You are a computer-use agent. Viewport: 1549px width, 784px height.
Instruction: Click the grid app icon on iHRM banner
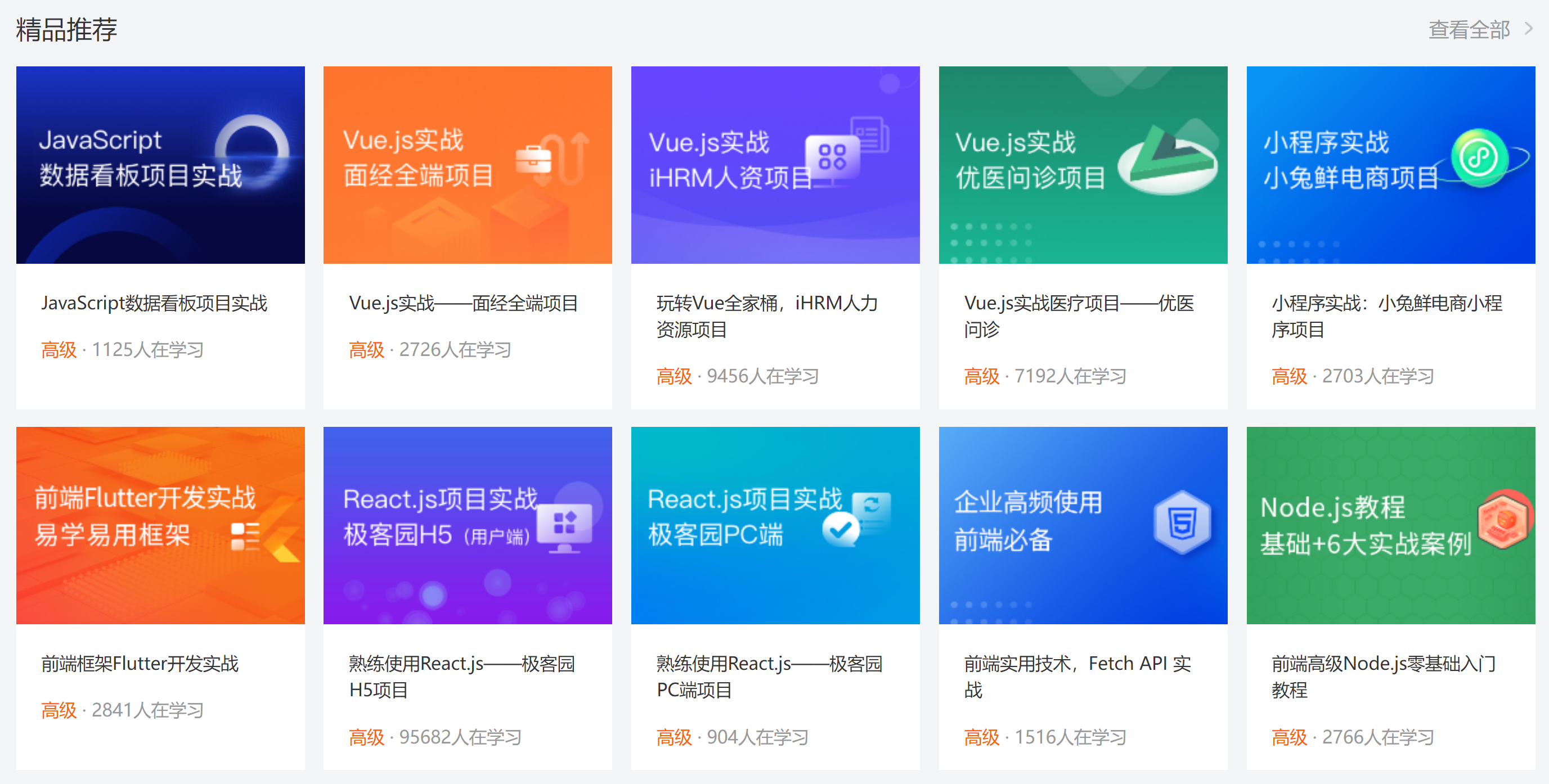point(832,156)
